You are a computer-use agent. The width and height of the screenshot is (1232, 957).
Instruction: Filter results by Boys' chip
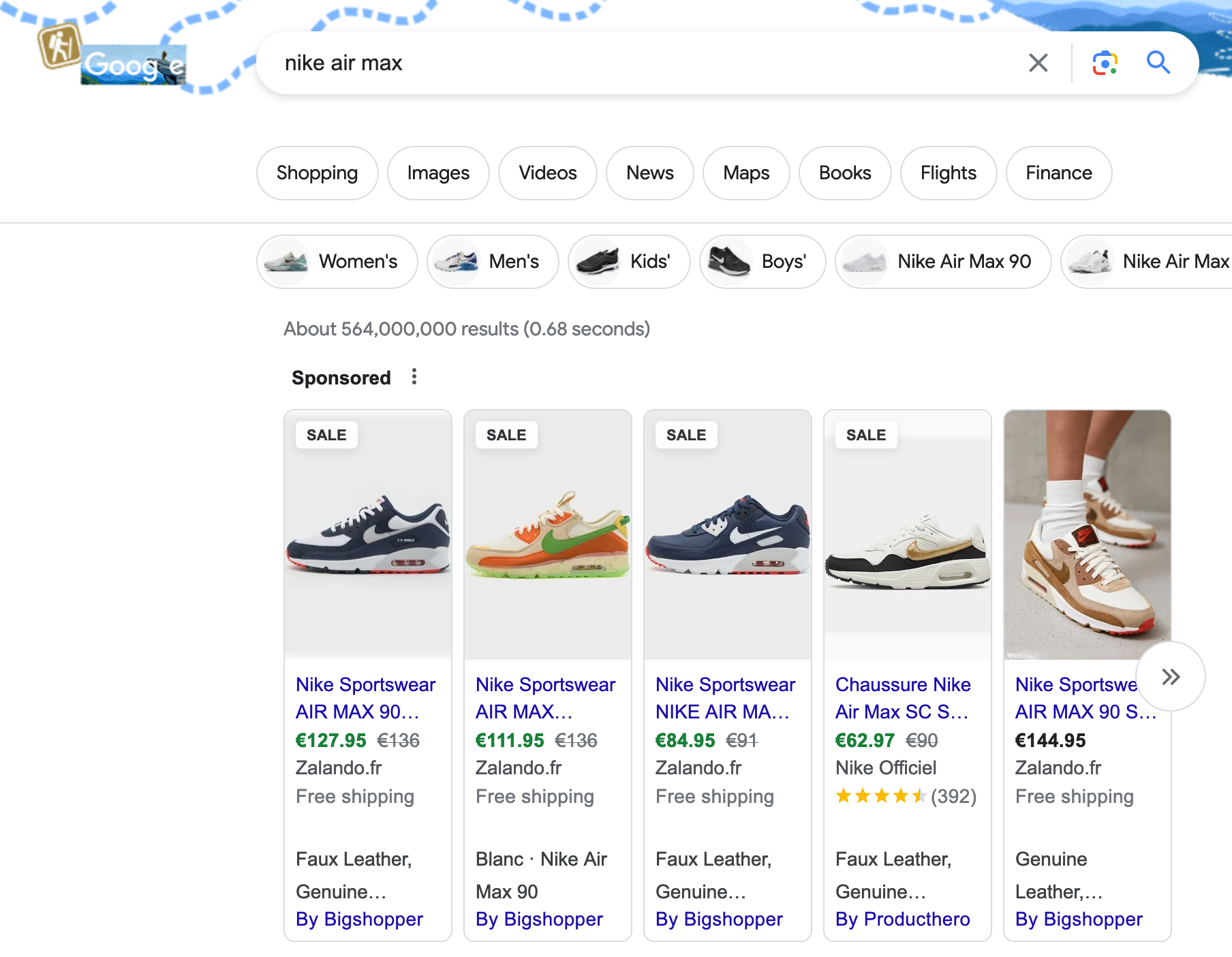(763, 262)
